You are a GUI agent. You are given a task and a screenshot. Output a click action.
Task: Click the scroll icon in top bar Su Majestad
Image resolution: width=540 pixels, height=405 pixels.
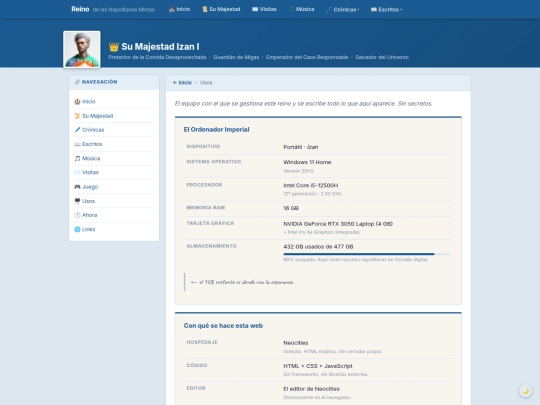[205, 9]
